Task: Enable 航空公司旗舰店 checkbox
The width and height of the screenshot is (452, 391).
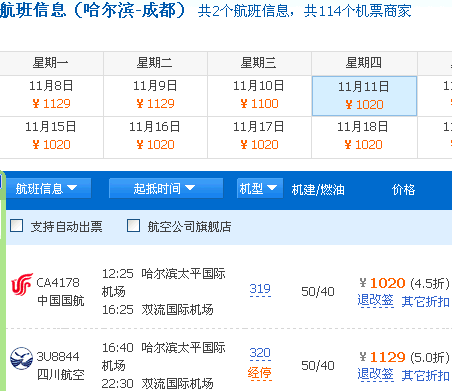Action: 133,226
